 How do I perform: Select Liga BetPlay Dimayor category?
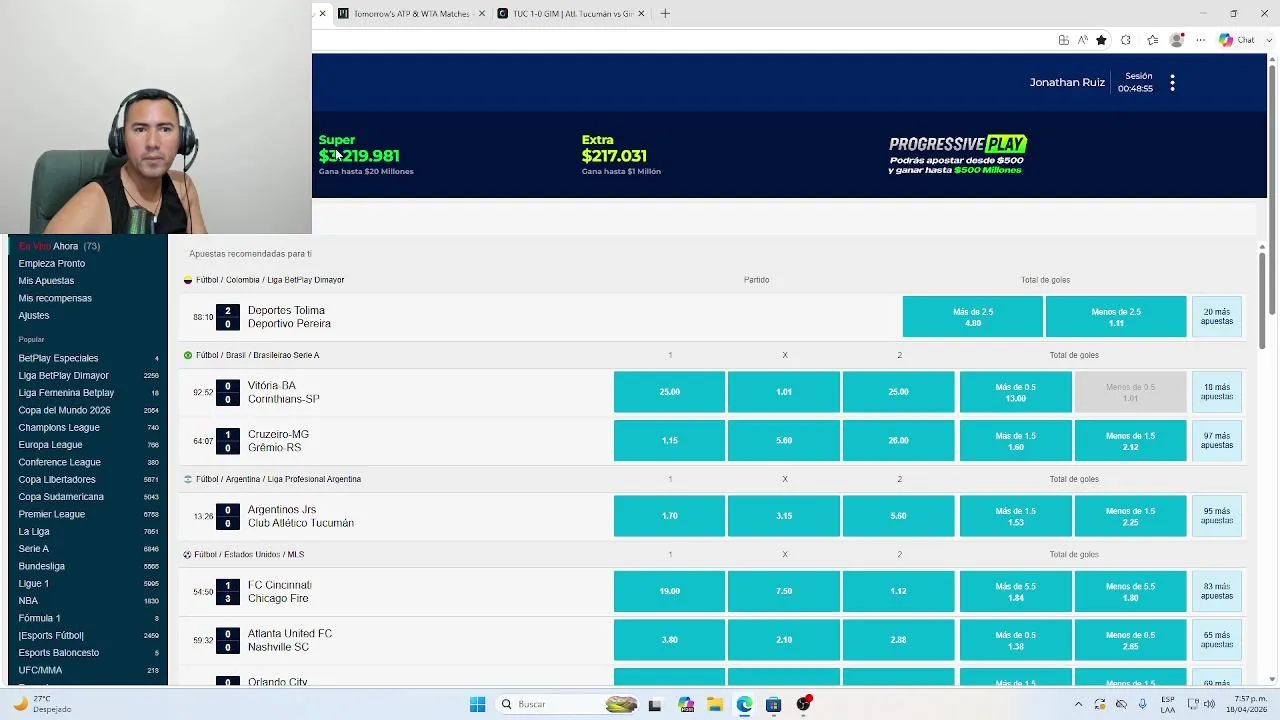click(x=88, y=375)
